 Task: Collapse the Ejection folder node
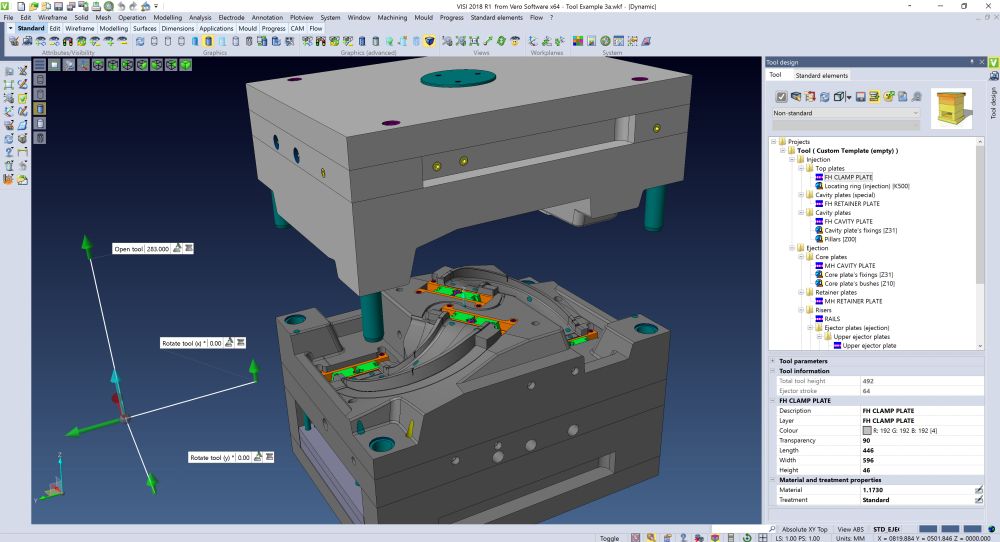pos(791,248)
